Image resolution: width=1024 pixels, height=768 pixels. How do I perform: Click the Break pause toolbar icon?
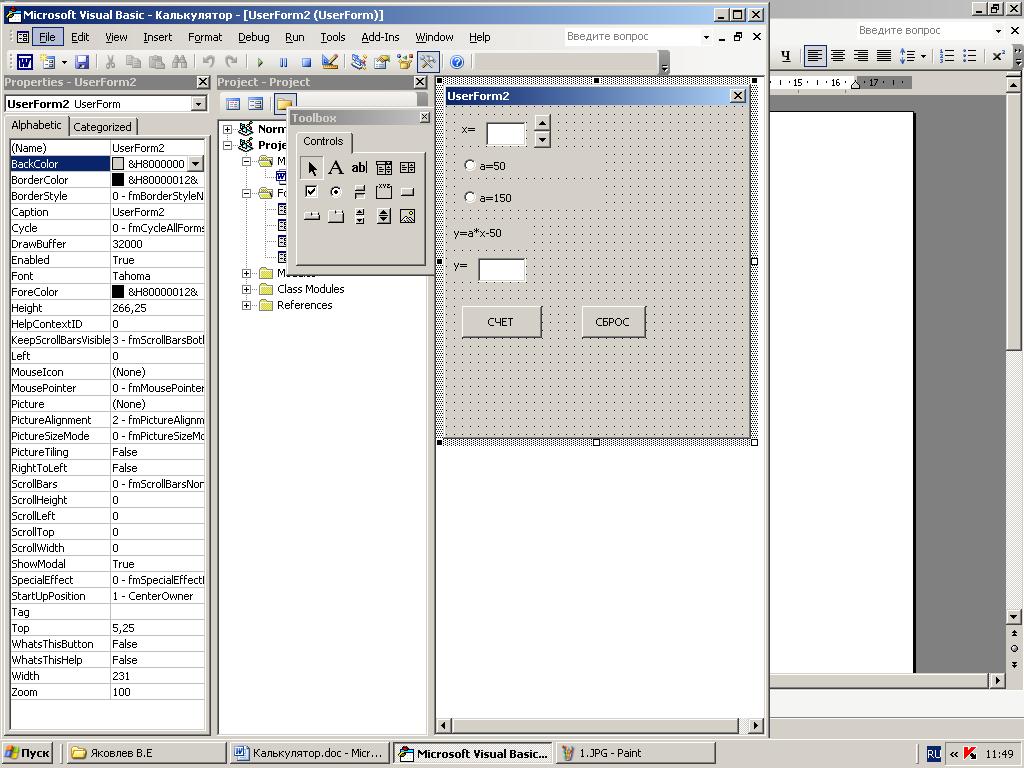(x=283, y=63)
